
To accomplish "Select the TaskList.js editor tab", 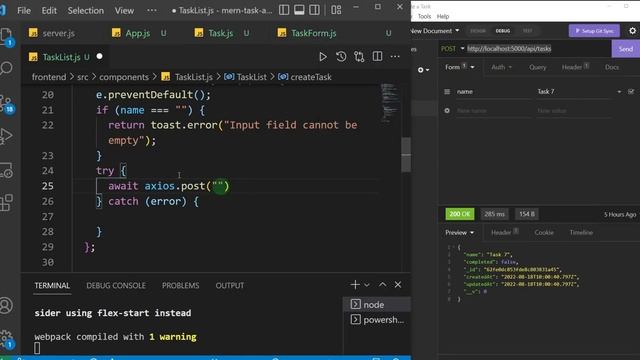I will pos(61,57).
